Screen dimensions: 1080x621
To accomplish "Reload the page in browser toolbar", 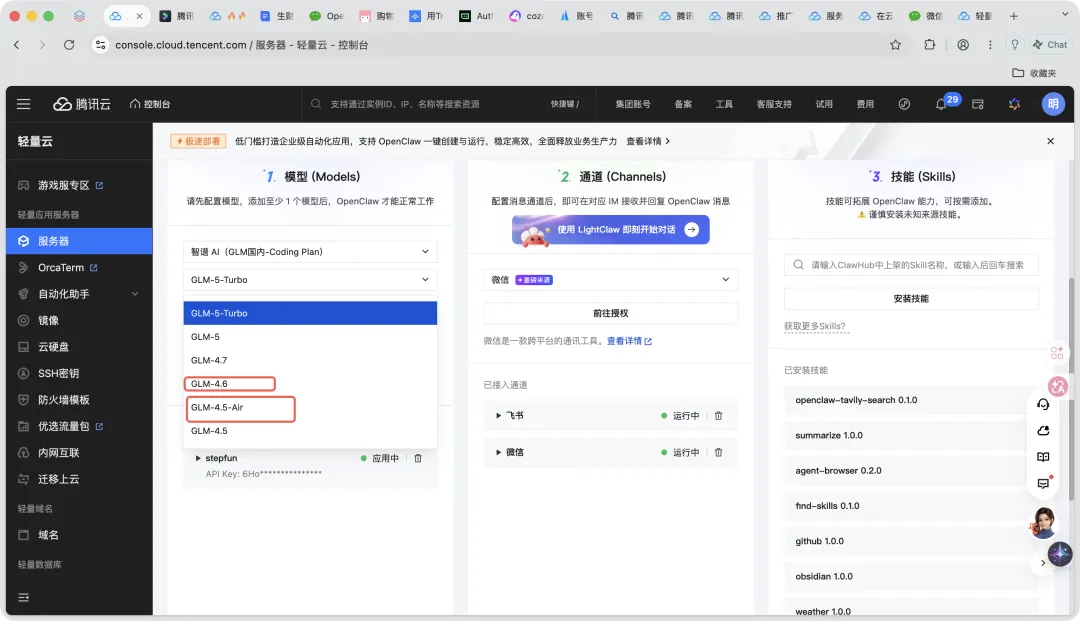I will pyautogui.click(x=69, y=45).
